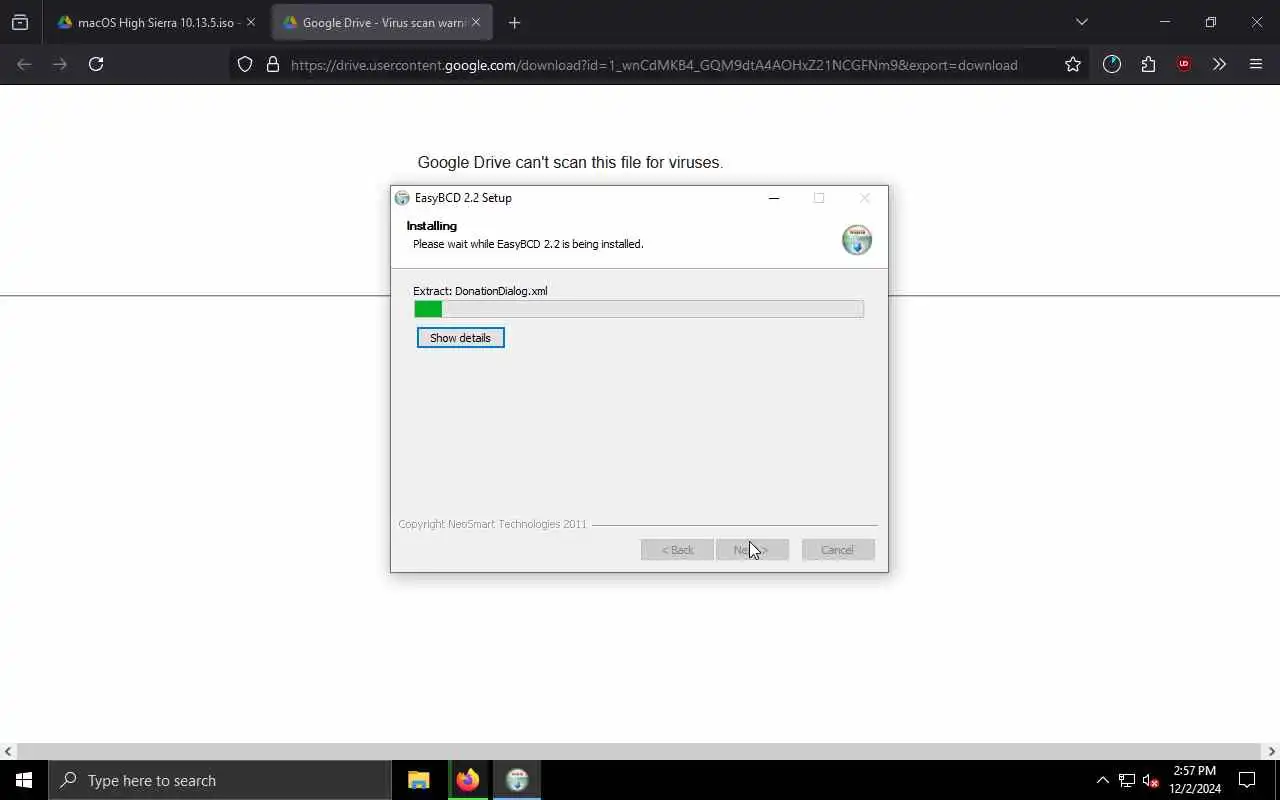Switch to Firefox in the taskbar
1280x800 pixels.
pyautogui.click(x=467, y=780)
